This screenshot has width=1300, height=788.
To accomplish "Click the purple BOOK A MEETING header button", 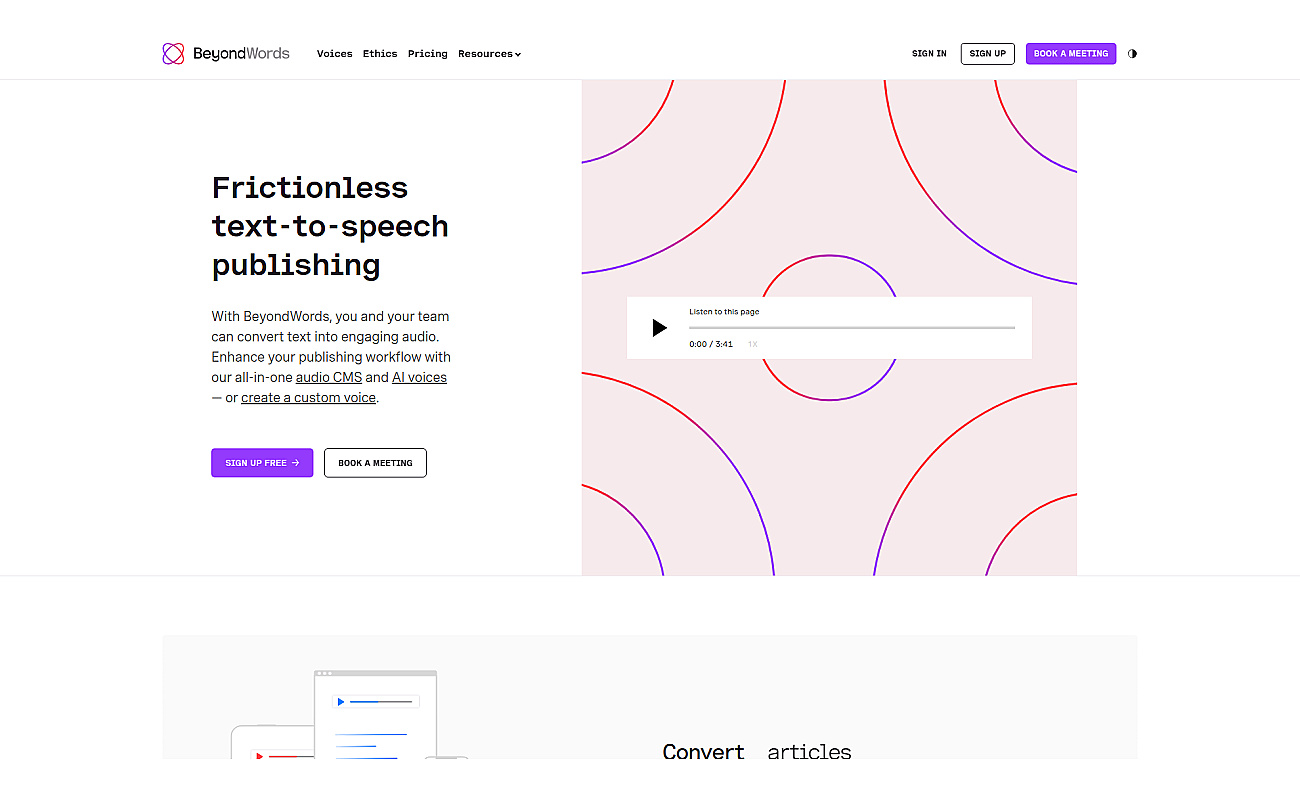I will [x=1071, y=54].
